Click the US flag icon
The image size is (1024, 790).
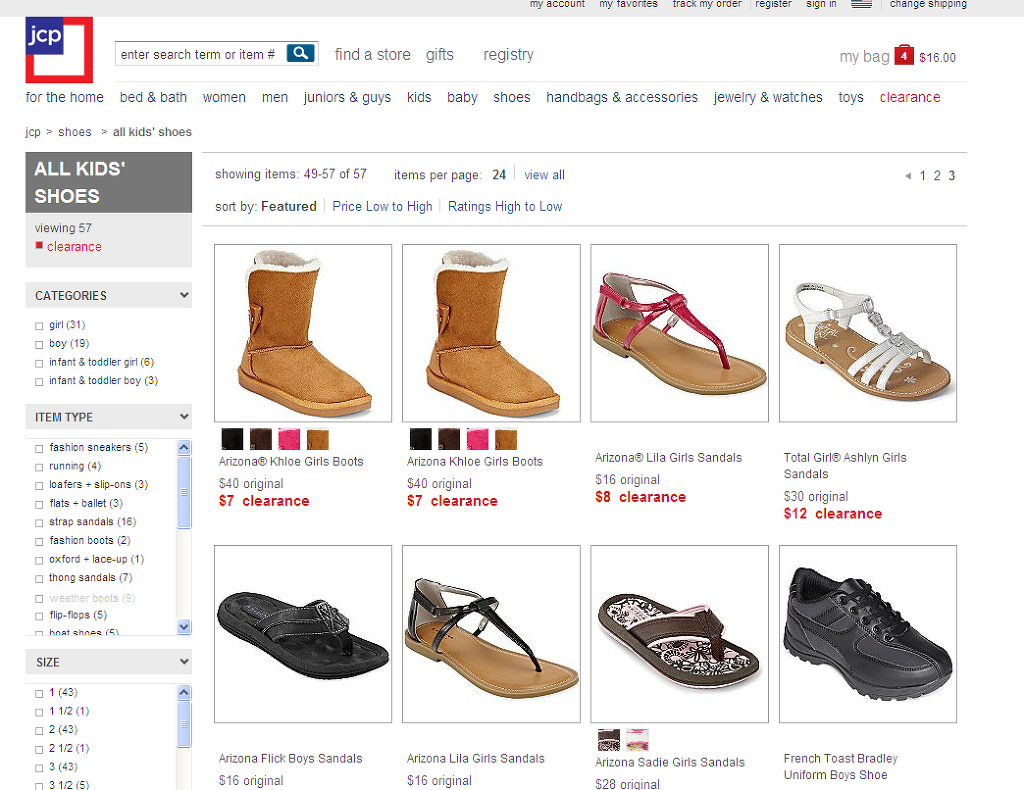[x=861, y=4]
